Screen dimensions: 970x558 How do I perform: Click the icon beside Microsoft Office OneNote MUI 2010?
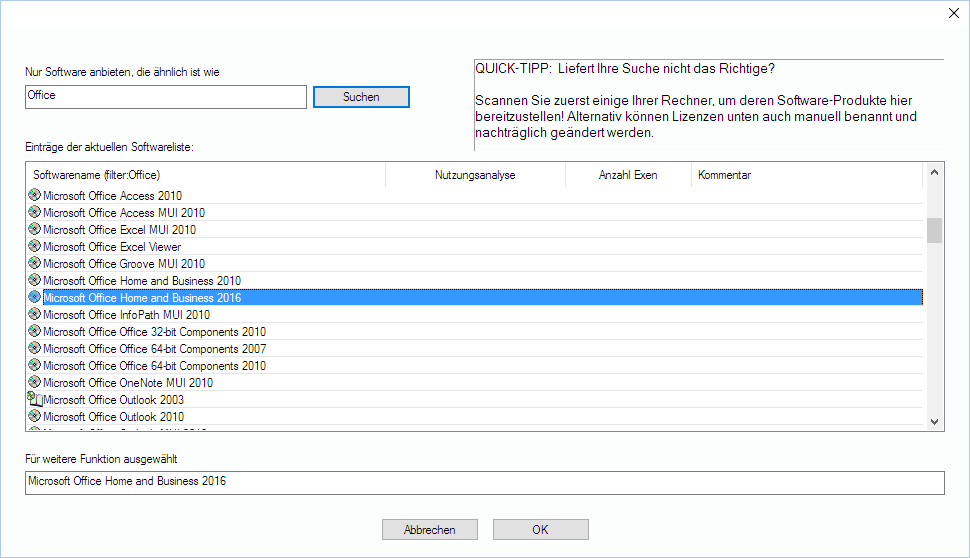35,382
